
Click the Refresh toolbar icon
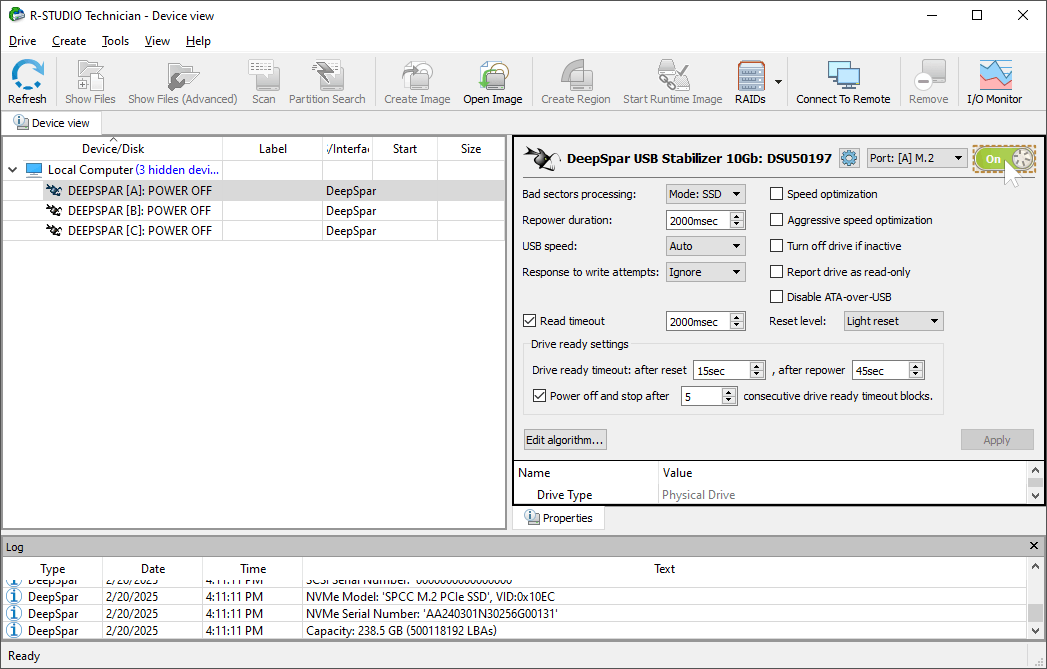27,81
